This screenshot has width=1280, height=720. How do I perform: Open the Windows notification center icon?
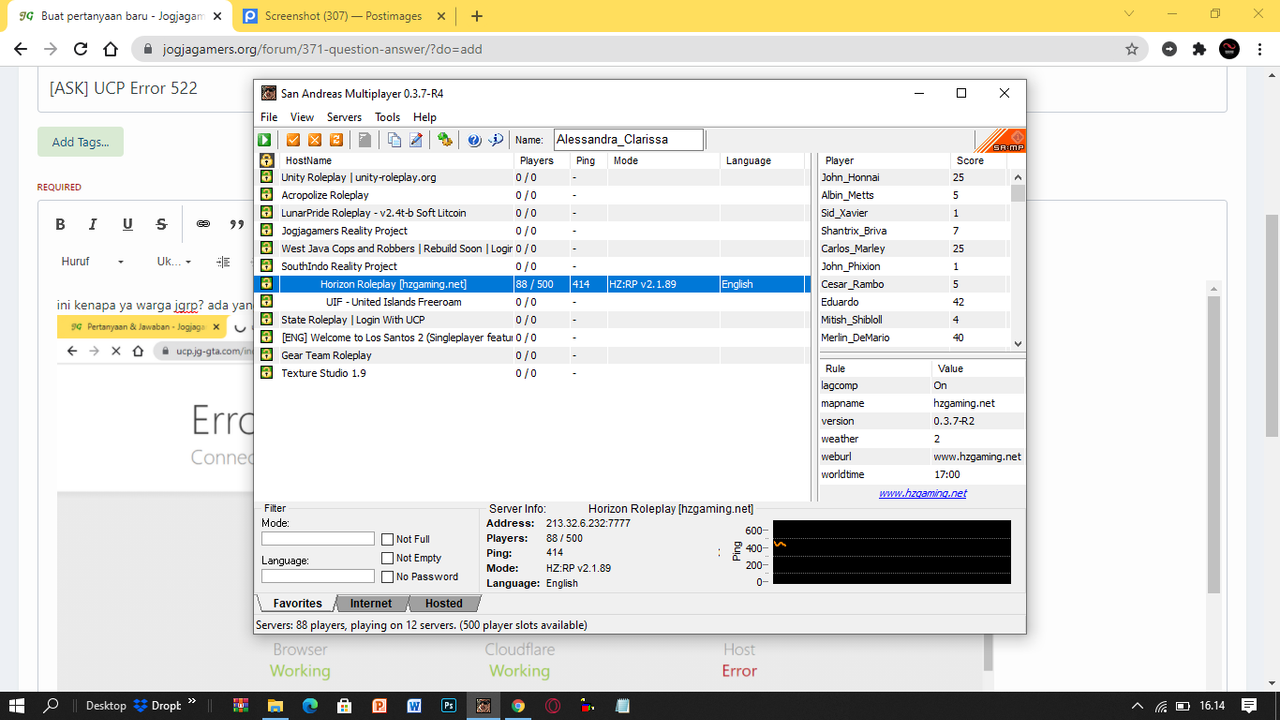pos(1249,705)
